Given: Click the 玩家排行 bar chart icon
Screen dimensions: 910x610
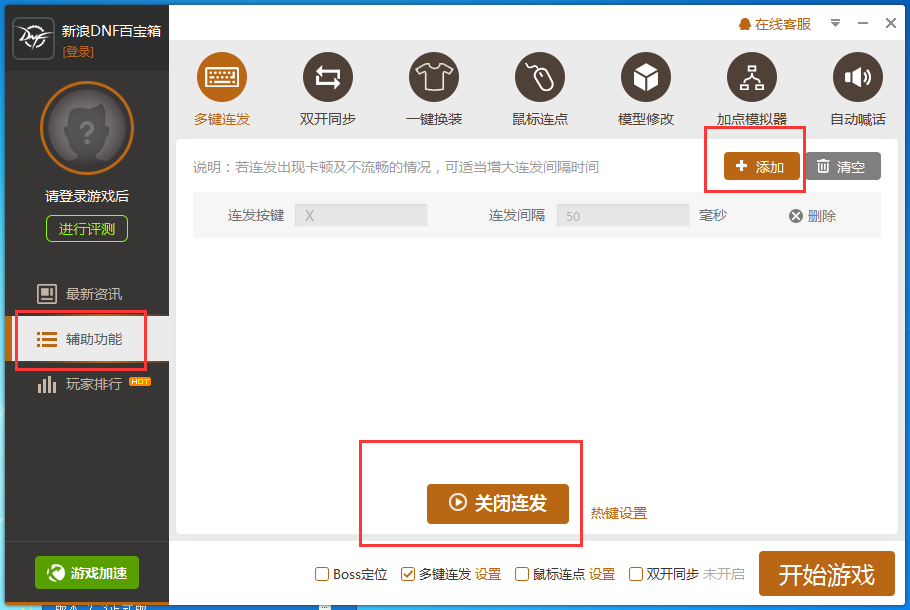Looking at the screenshot, I should pos(46,384).
